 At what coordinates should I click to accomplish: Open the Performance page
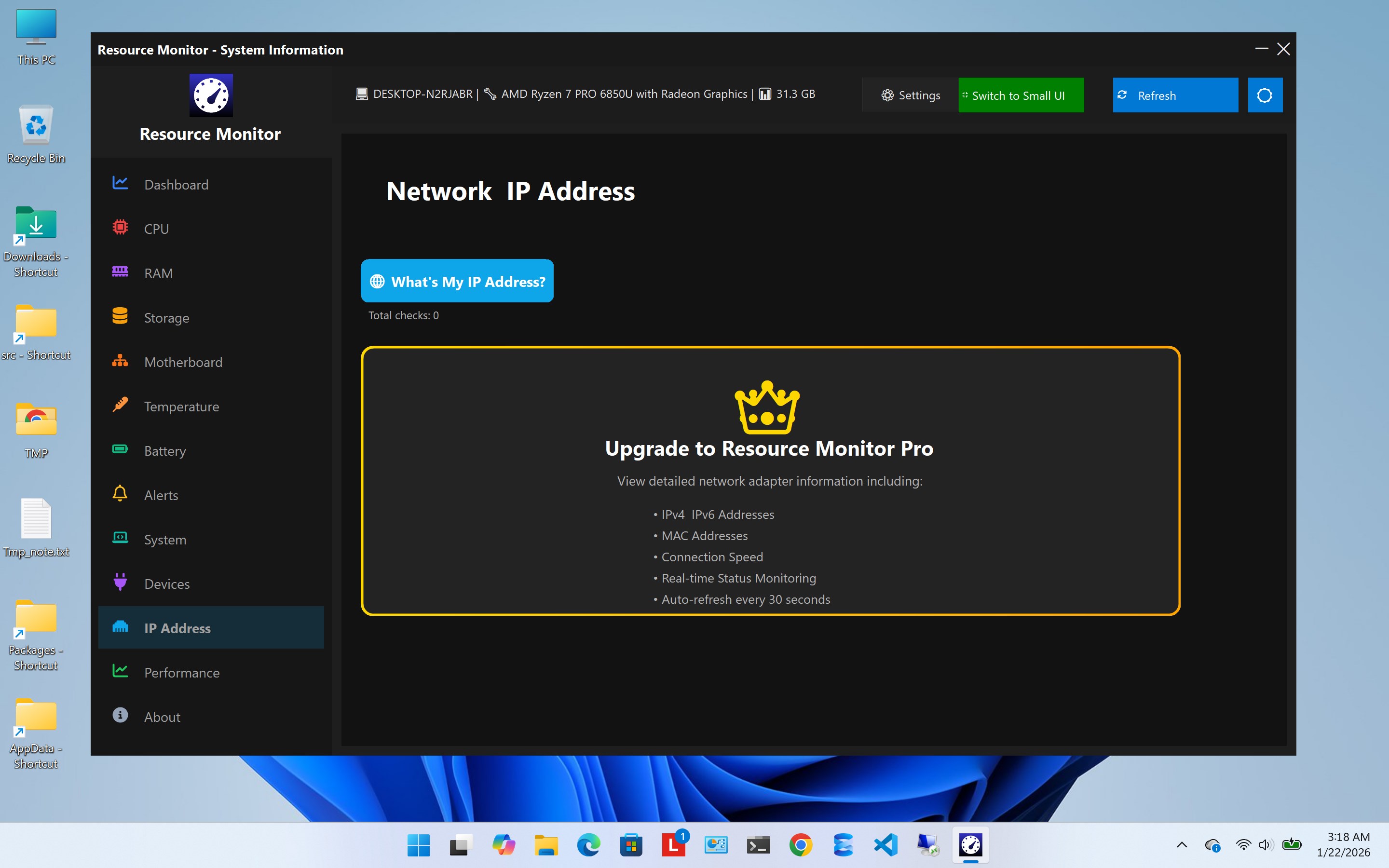[x=181, y=673]
